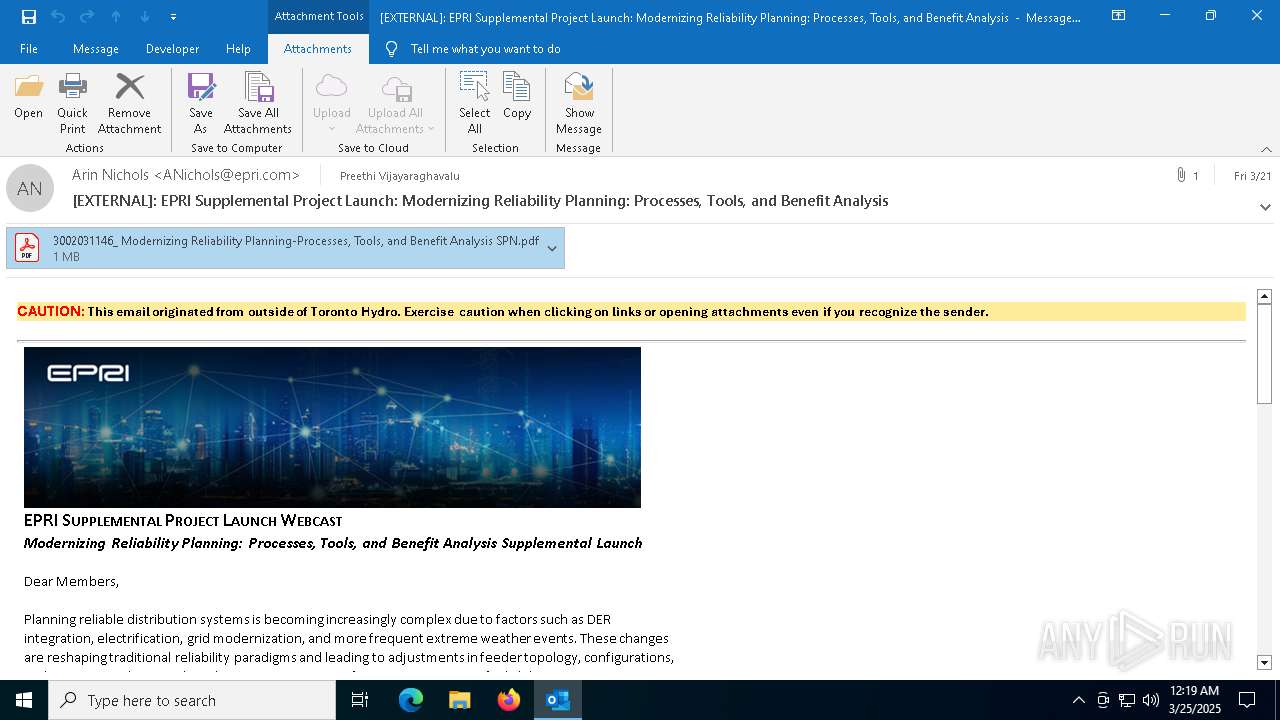Launch Microsoft Edge from taskbar

411,700
